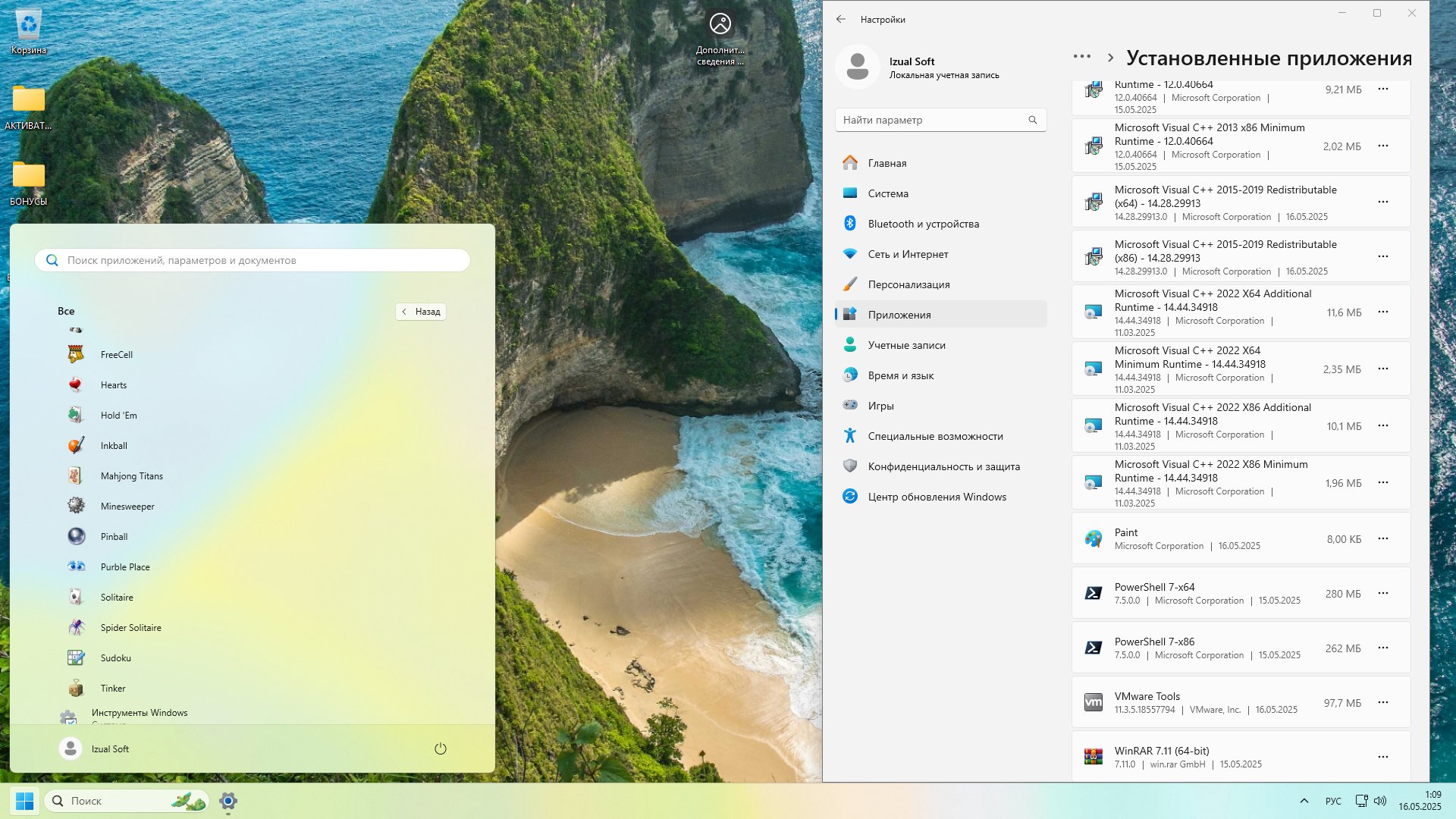Open the clock and date in taskbar
Screen dimensions: 1456x819
coord(1420,801)
